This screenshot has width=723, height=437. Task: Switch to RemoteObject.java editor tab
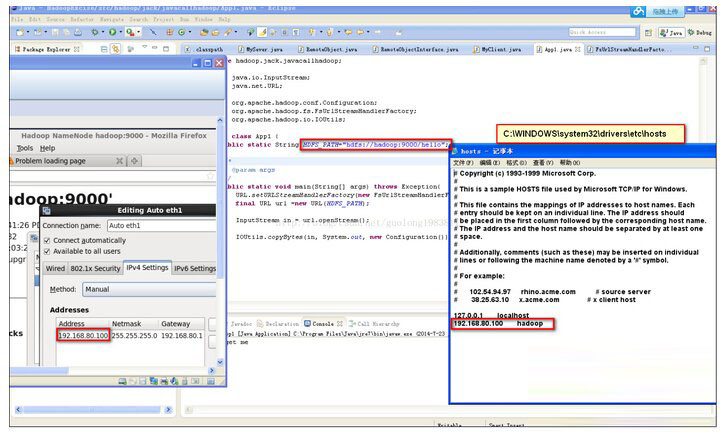(x=327, y=49)
